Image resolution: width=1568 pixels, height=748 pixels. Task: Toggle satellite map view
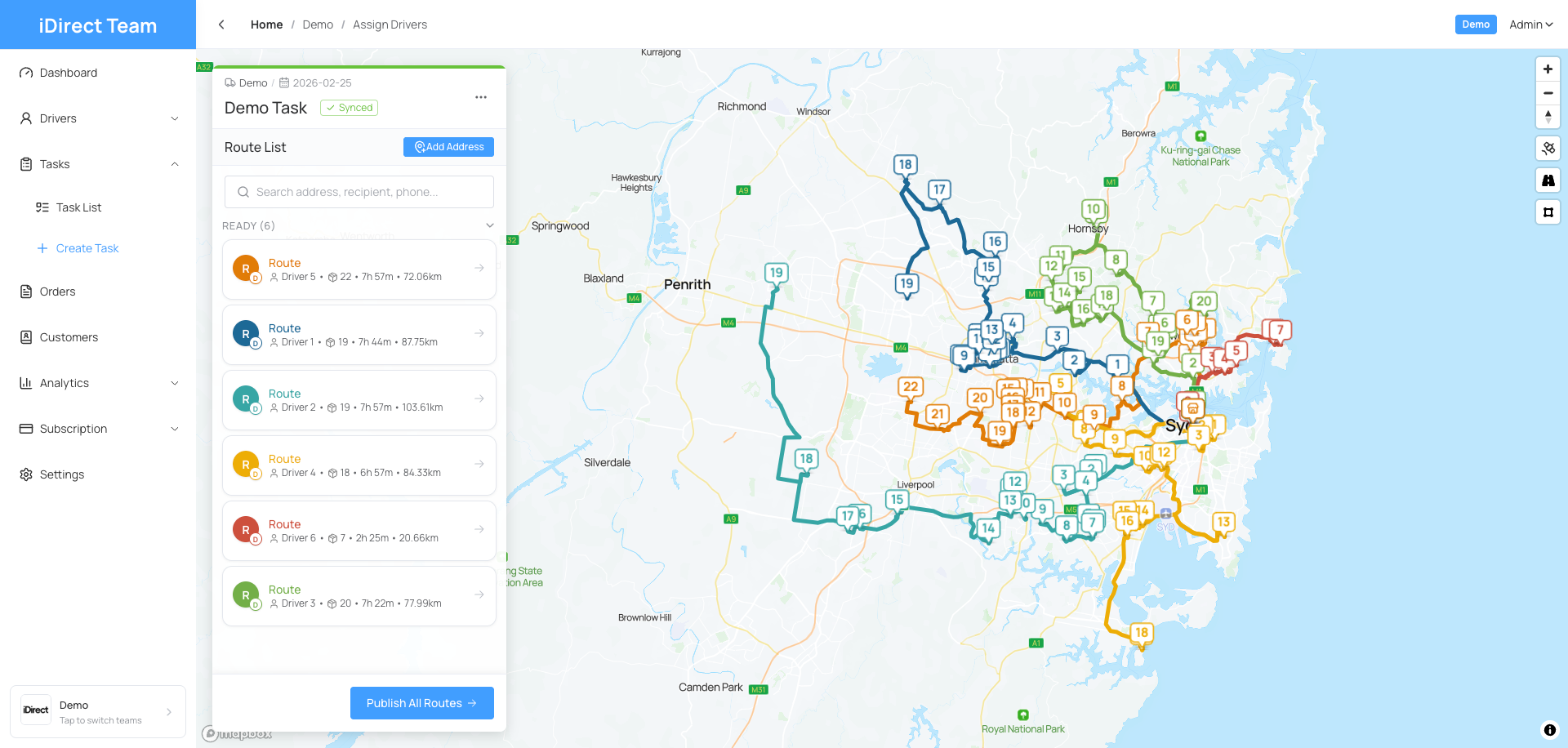(1548, 149)
